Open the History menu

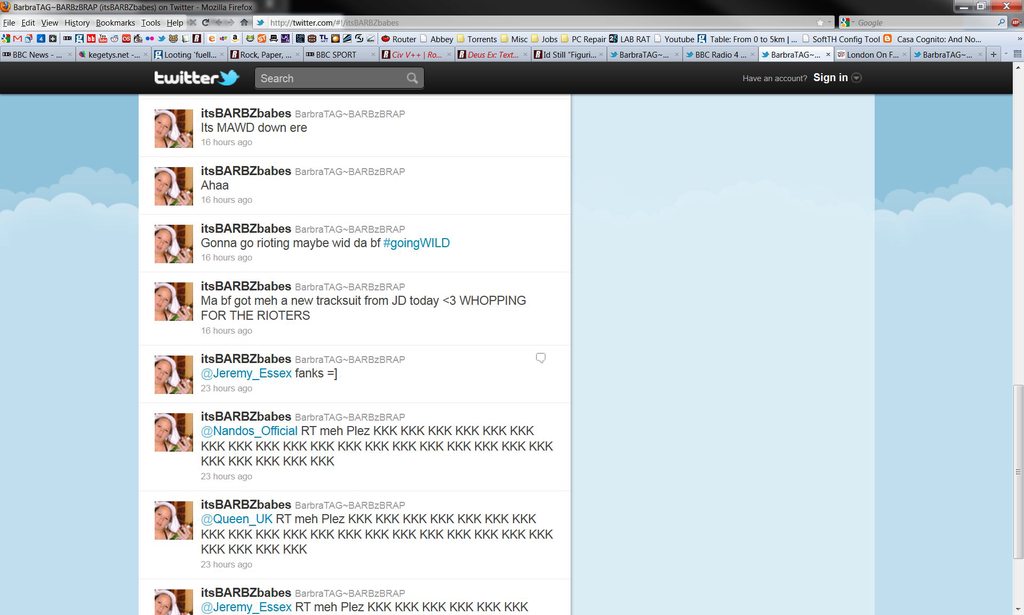[77, 22]
